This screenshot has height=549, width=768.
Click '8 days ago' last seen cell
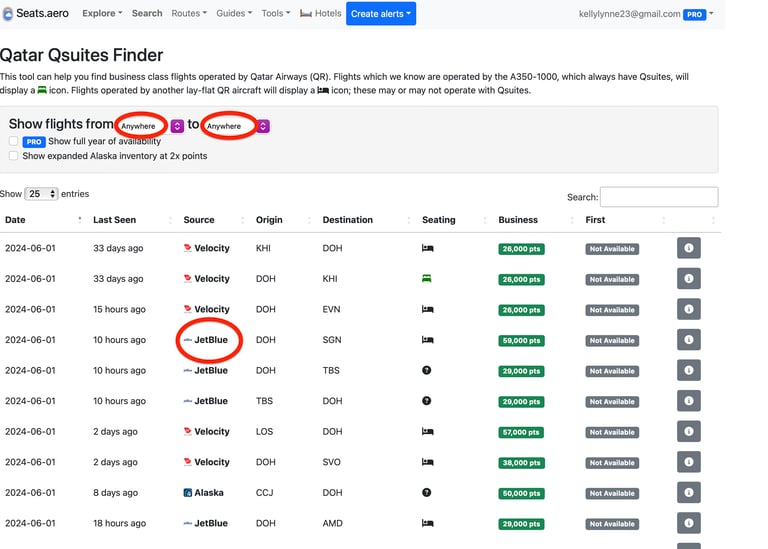(116, 493)
